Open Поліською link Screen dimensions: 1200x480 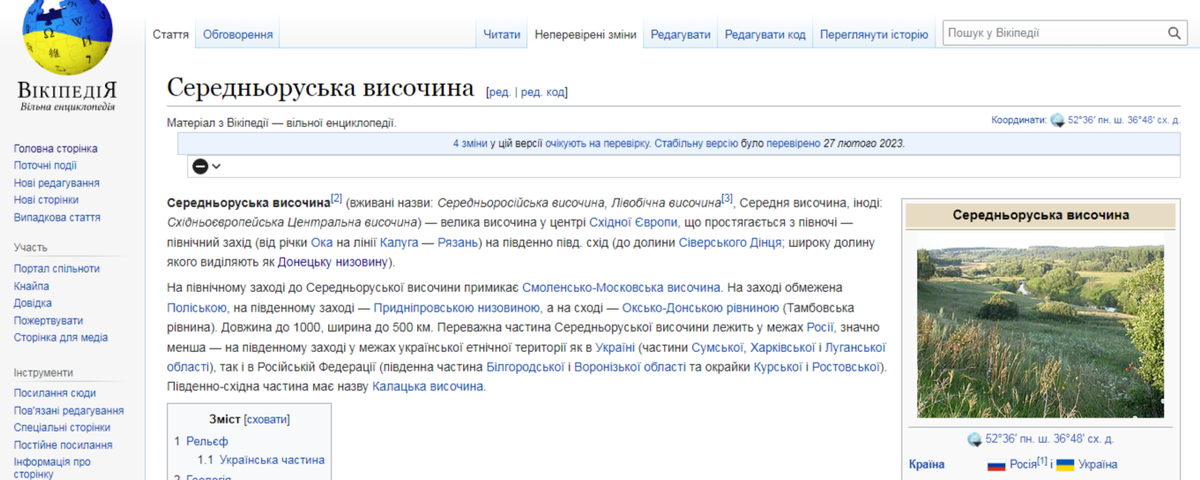[197, 308]
